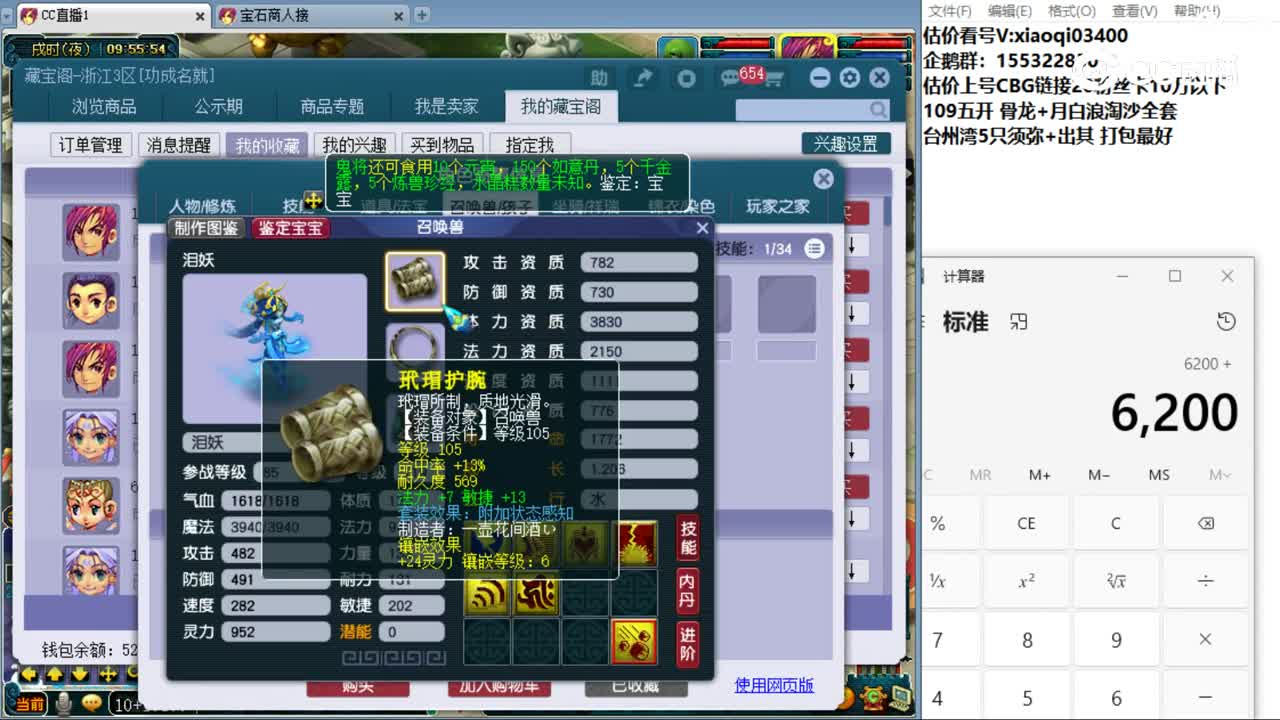Click the settings gear icon on the game window

(x=849, y=77)
